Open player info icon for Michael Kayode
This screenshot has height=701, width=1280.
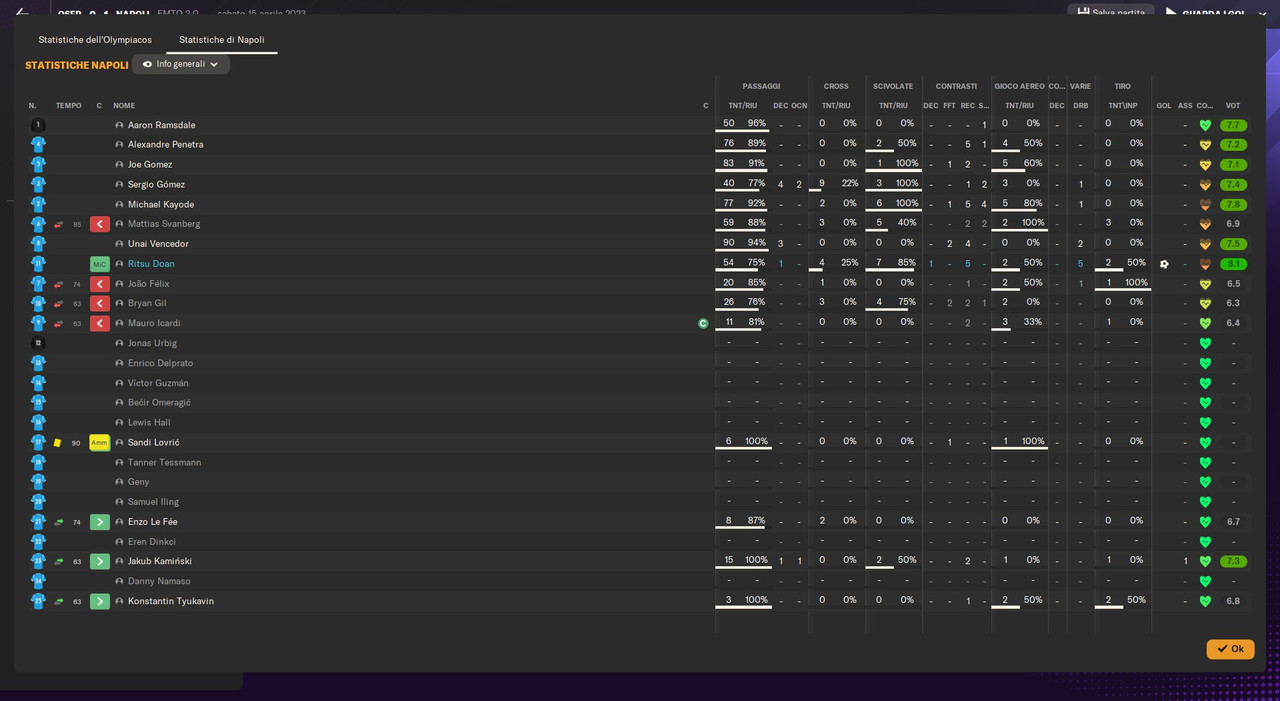tap(119, 205)
